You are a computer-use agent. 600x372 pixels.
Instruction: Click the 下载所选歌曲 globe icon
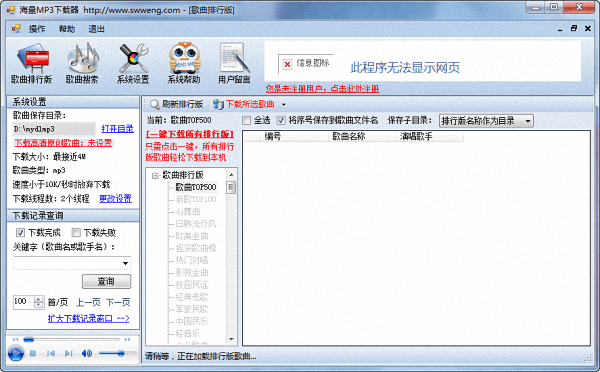[x=218, y=104]
